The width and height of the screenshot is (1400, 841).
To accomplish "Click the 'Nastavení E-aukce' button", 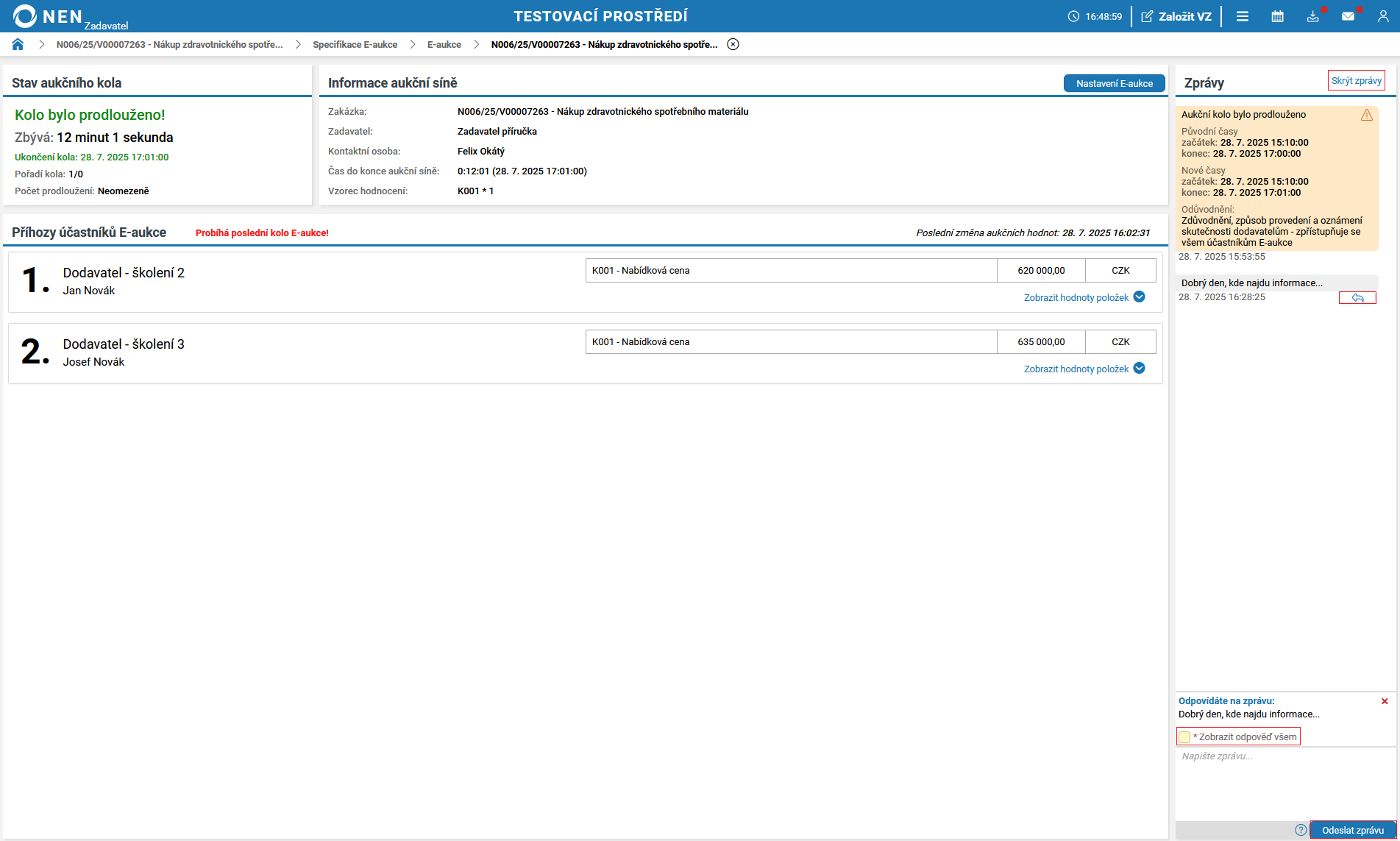I will (1114, 84).
